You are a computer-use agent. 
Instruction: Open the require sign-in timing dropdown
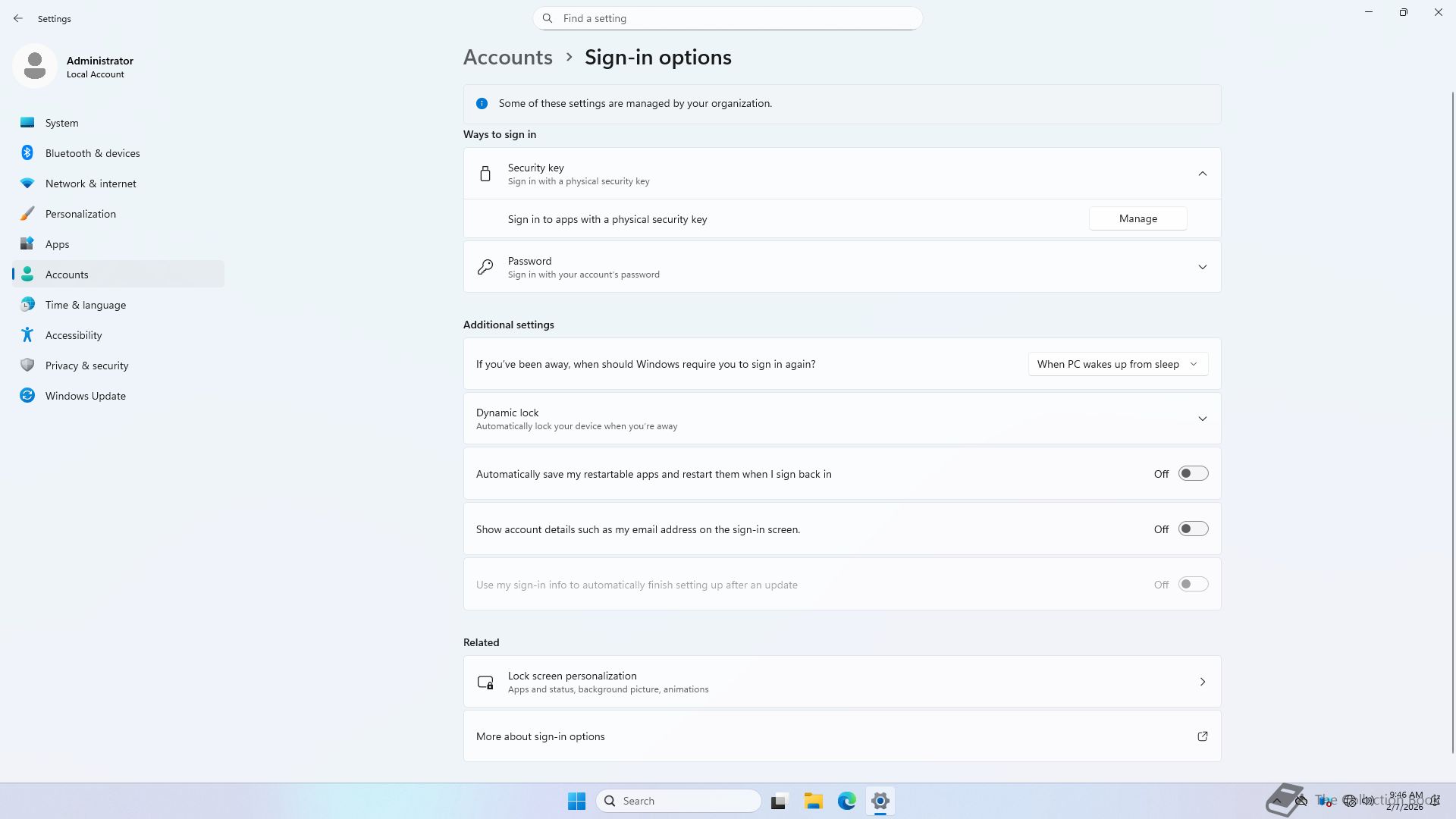pos(1117,364)
